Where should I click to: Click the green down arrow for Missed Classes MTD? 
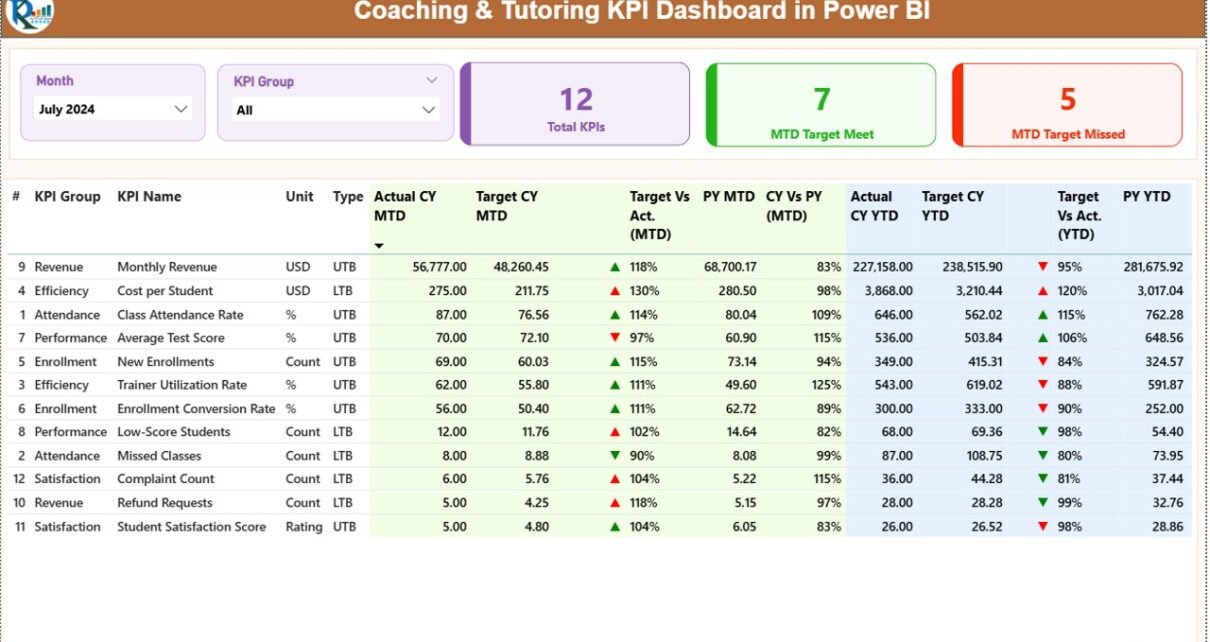point(616,456)
